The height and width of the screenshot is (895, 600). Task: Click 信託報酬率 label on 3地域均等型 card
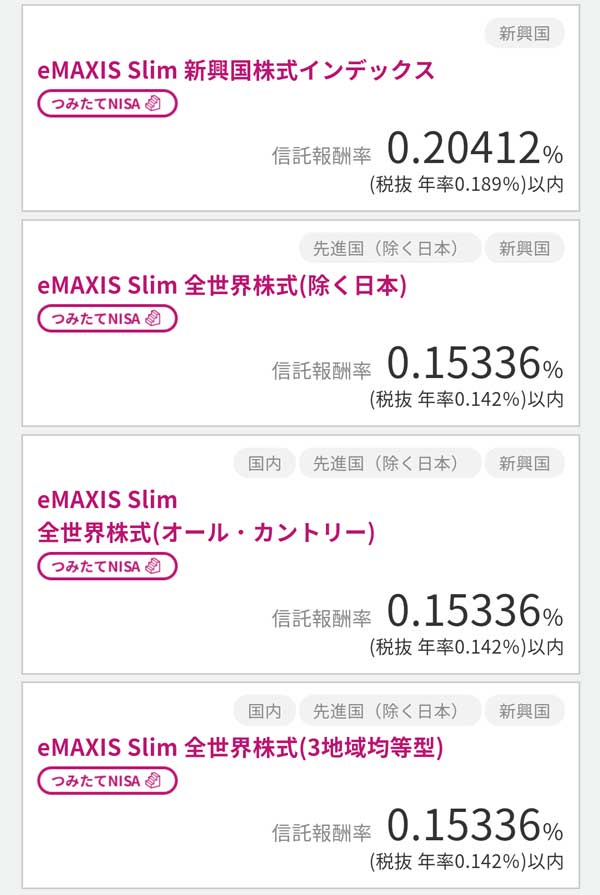[322, 832]
